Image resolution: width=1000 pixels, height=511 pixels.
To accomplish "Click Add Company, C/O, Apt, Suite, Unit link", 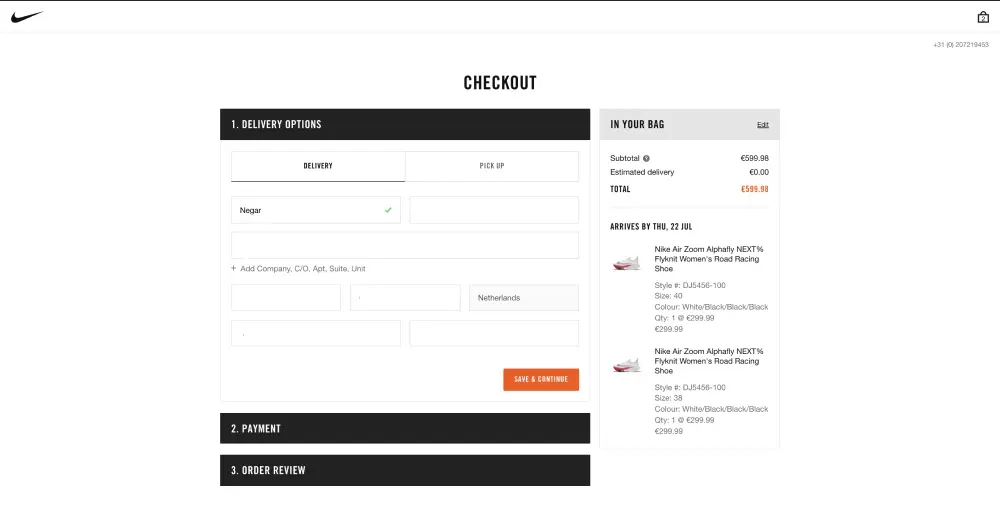I will tap(303, 269).
